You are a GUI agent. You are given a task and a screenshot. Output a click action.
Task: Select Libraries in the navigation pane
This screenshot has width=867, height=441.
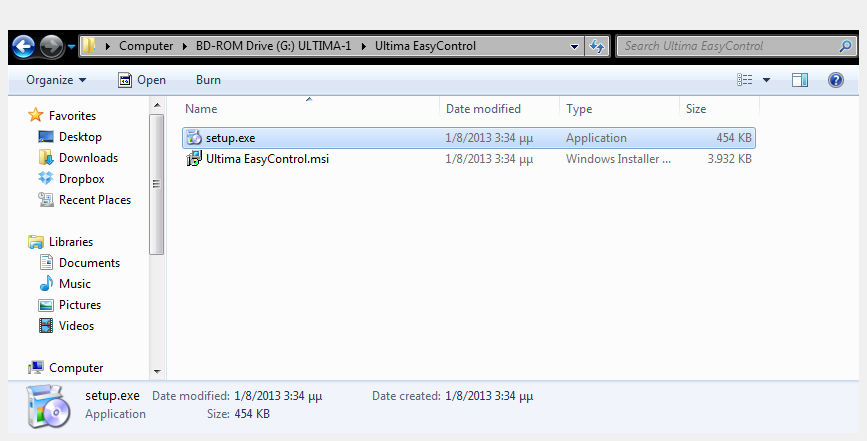tap(71, 242)
